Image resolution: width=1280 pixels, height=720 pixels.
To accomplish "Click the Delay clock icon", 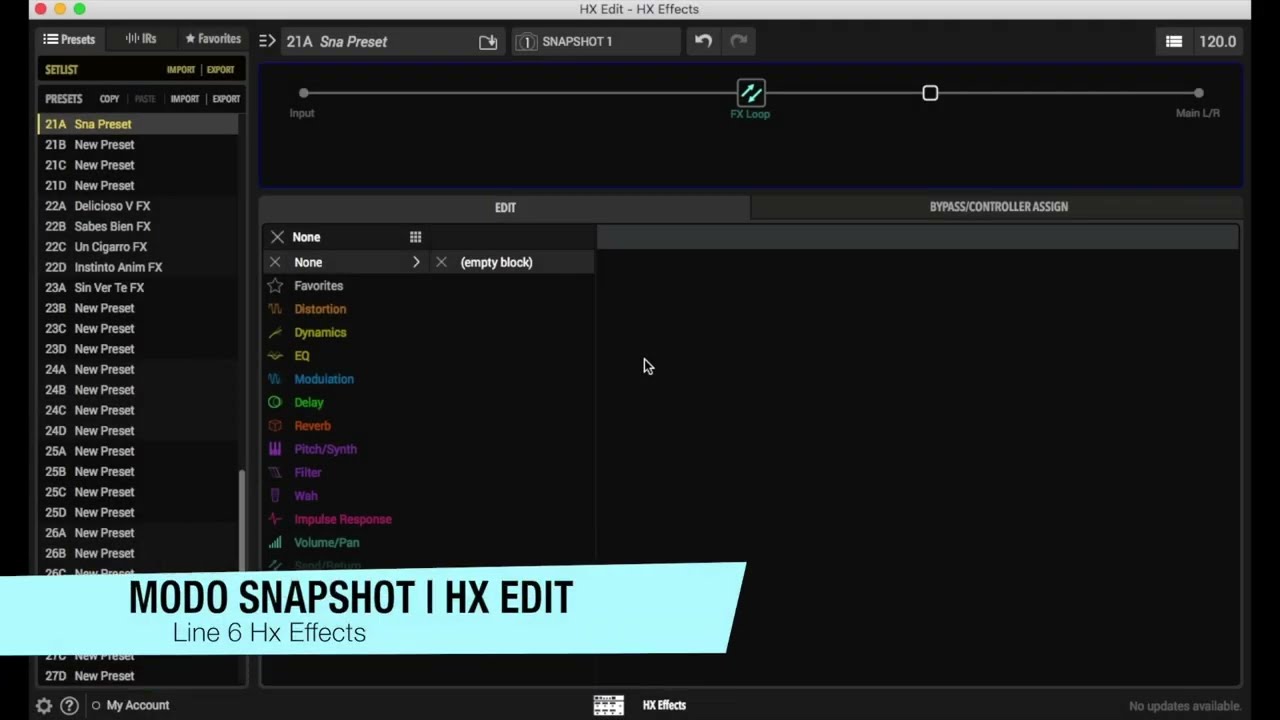I will point(275,402).
